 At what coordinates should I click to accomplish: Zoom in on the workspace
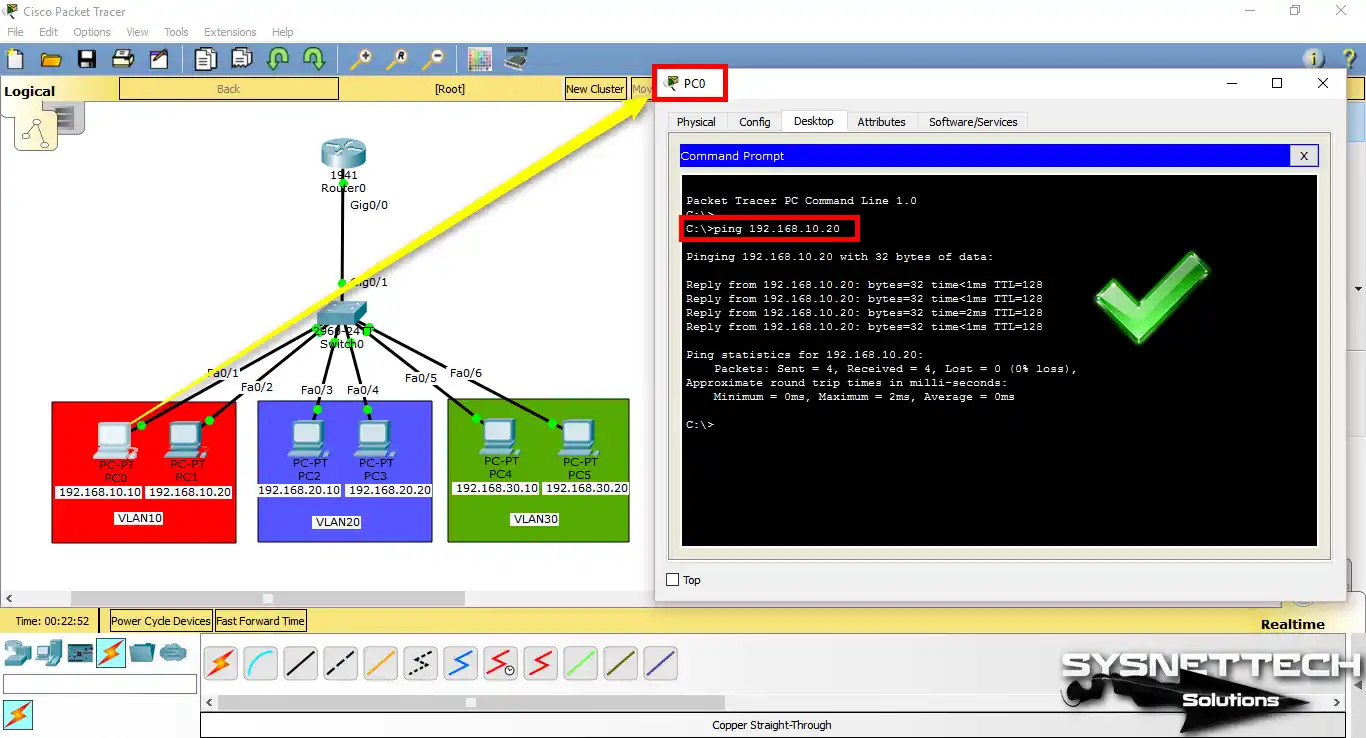(x=362, y=59)
